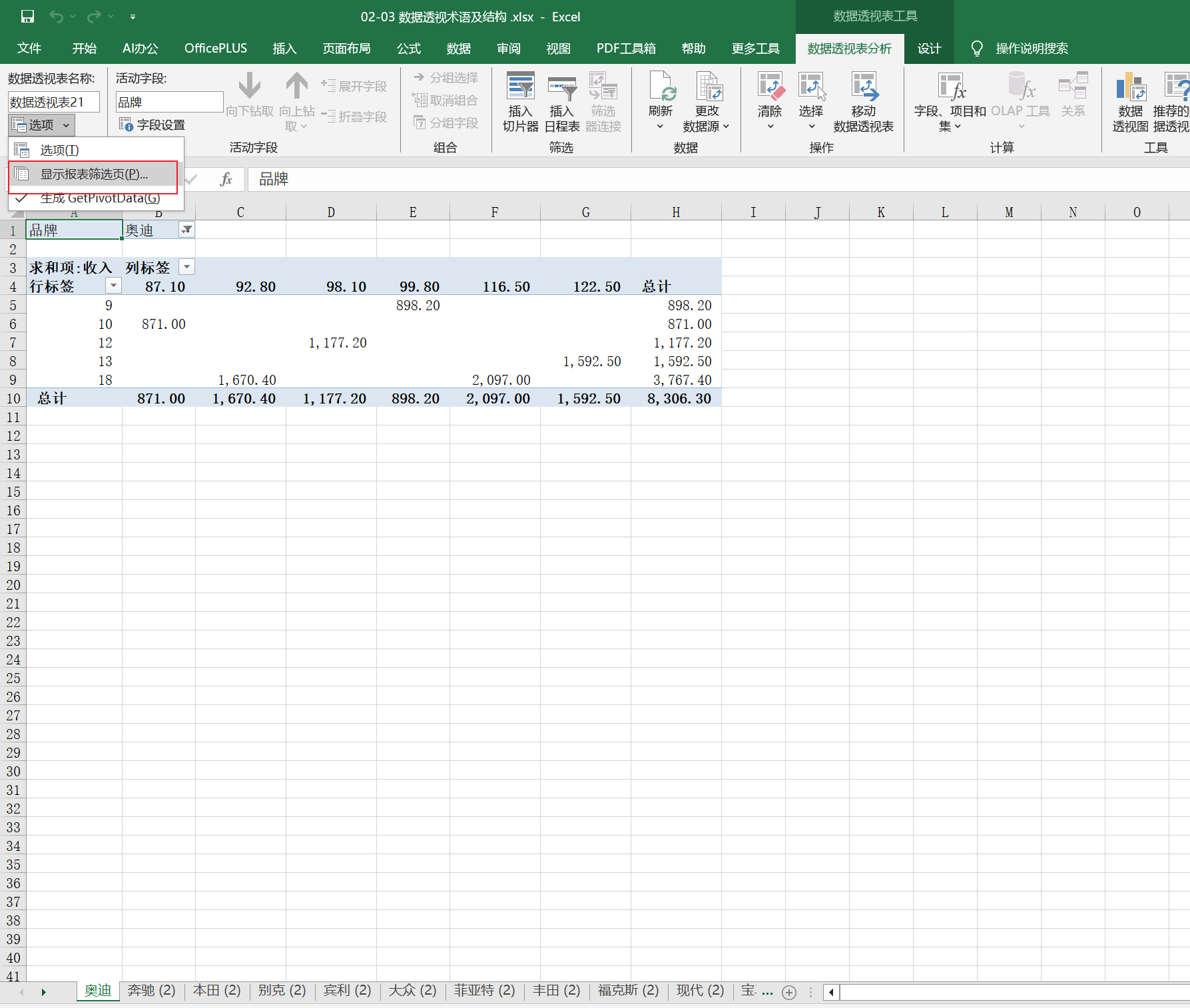The image size is (1190, 1008).
Task: Click the Redo arrow icon
Action: click(94, 17)
